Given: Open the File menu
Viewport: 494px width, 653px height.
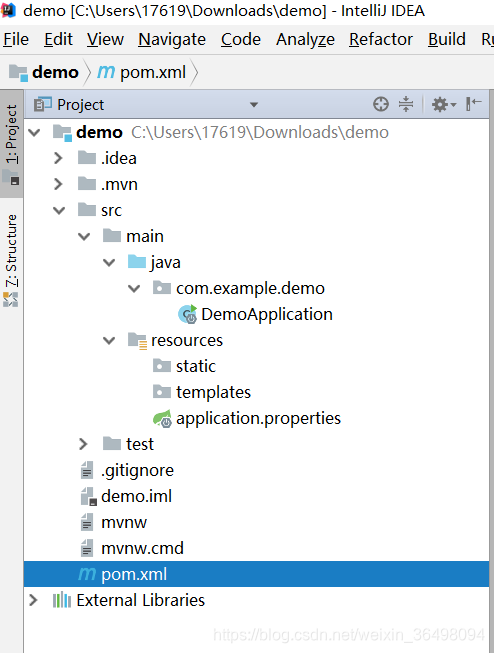Looking at the screenshot, I should [x=16, y=40].
